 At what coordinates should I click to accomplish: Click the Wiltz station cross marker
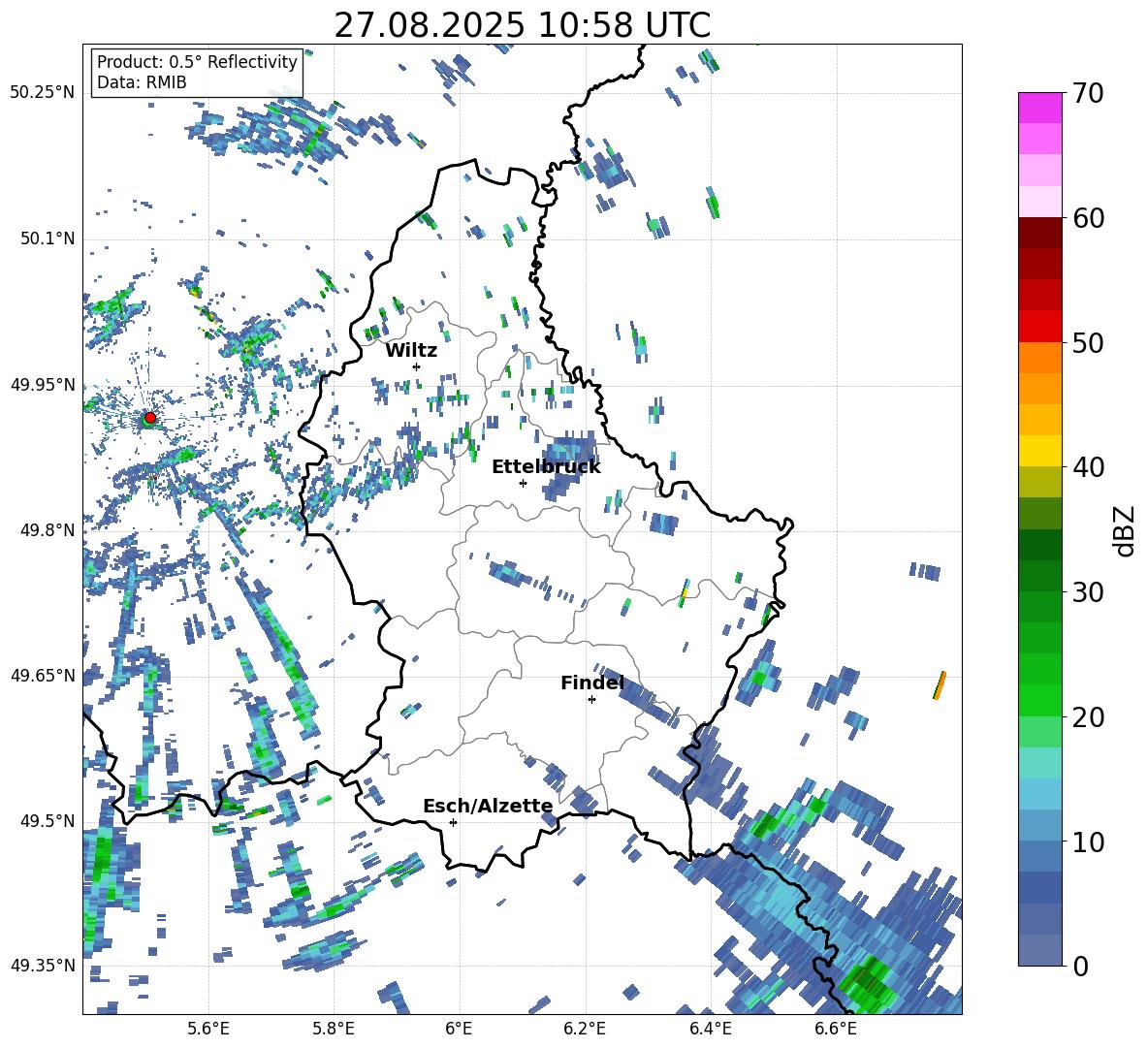[417, 366]
